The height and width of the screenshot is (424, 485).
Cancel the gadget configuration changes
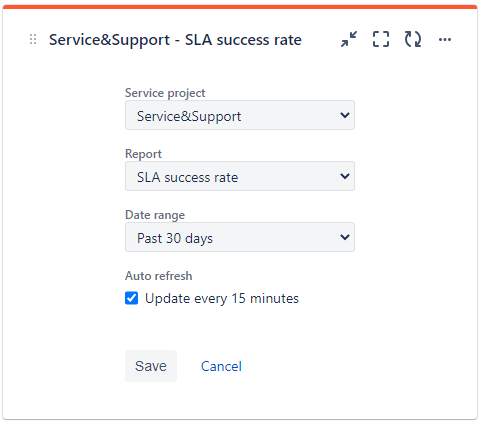[x=221, y=366]
